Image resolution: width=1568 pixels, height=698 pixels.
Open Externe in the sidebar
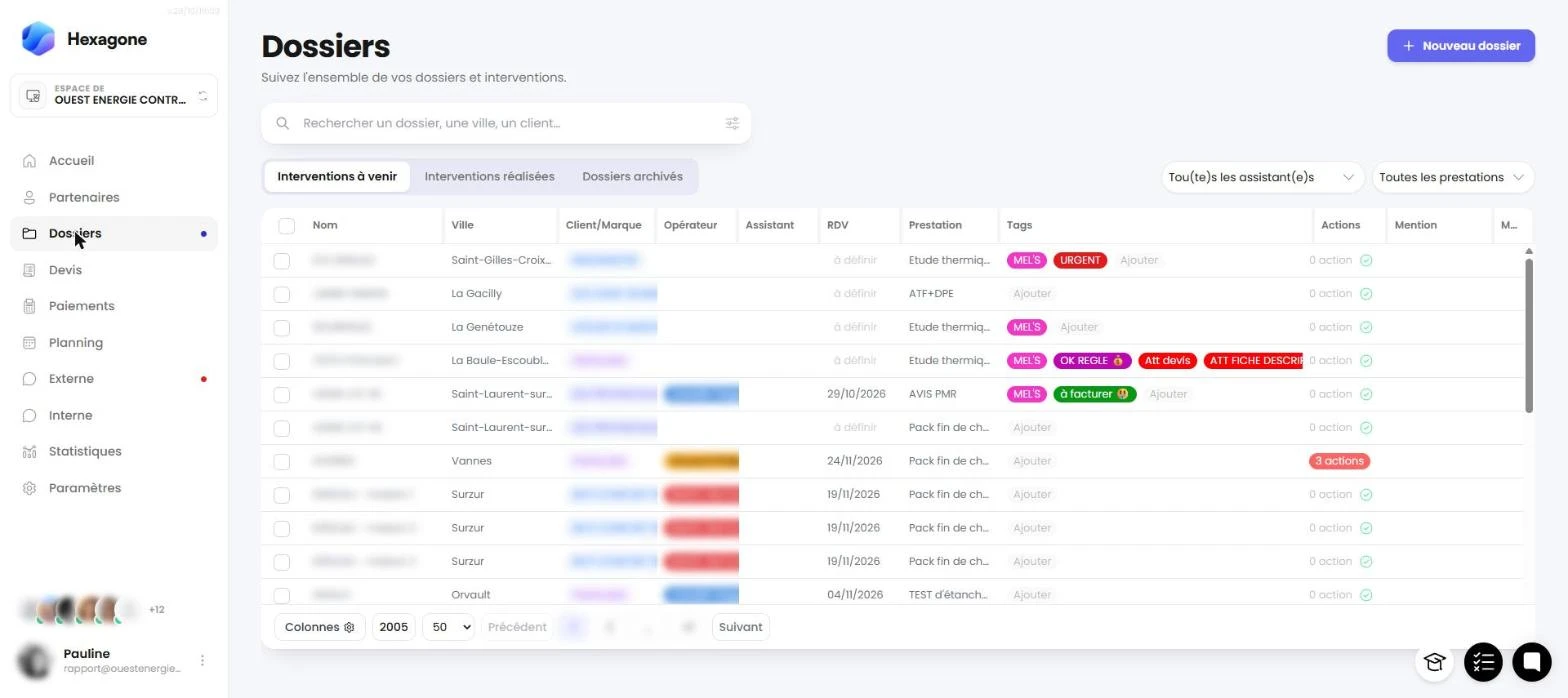[114, 379]
